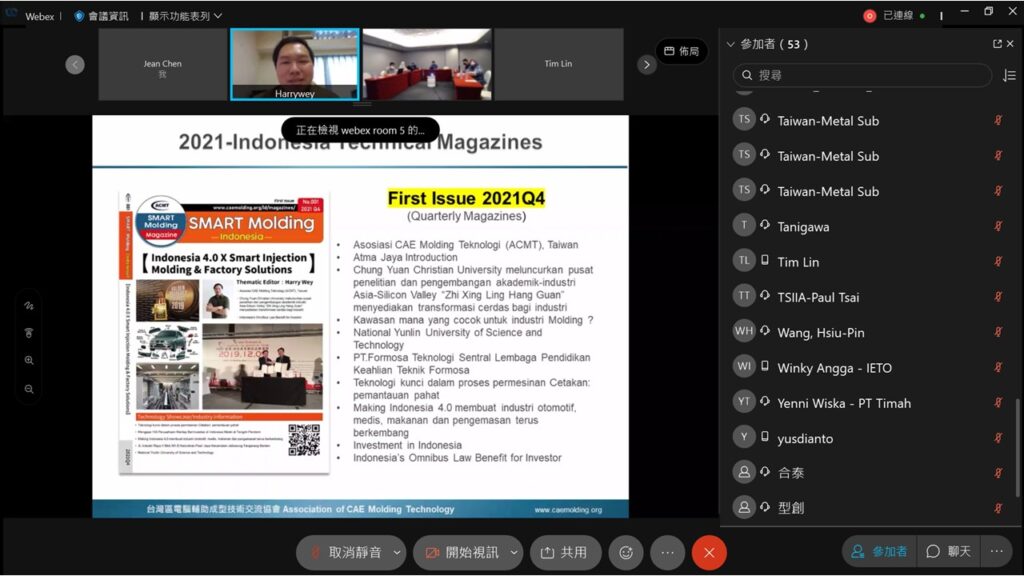Image resolution: width=1024 pixels, height=576 pixels.
Task: Click muted mic icon for Yenni Wiska
Action: pos(998,402)
